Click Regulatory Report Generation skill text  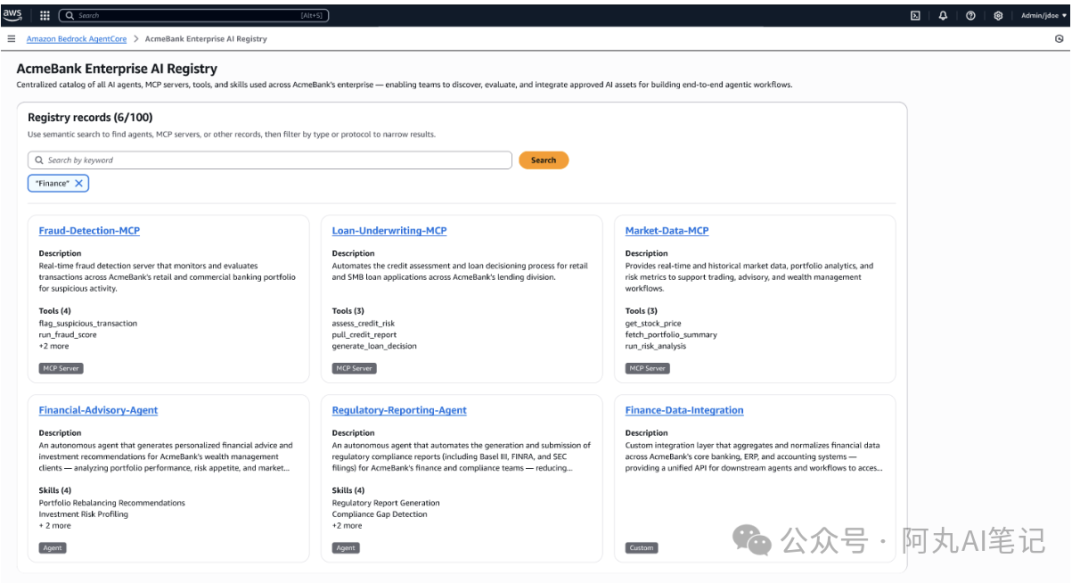pyautogui.click(x=386, y=503)
